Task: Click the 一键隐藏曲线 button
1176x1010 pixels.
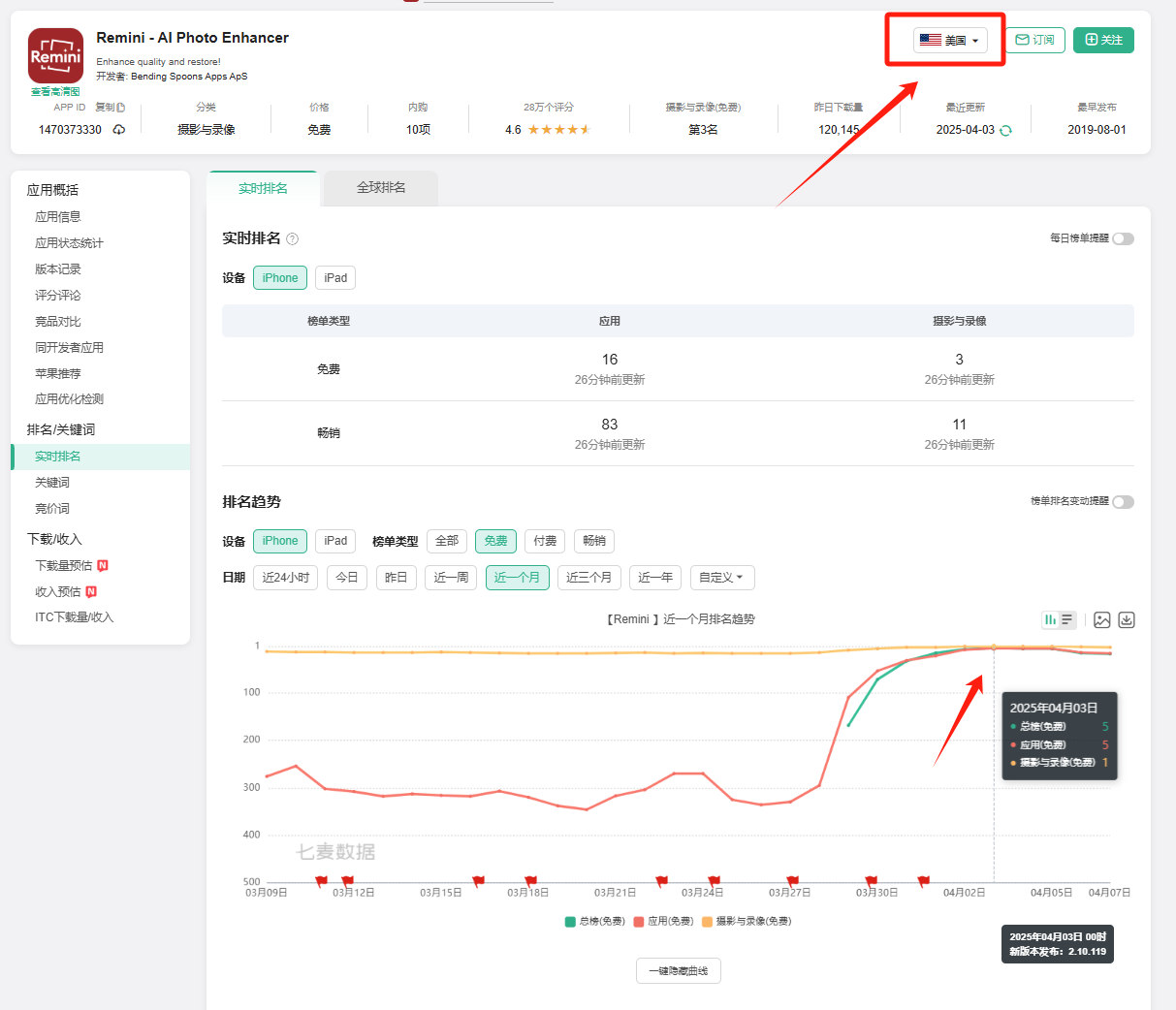Action: pos(678,971)
